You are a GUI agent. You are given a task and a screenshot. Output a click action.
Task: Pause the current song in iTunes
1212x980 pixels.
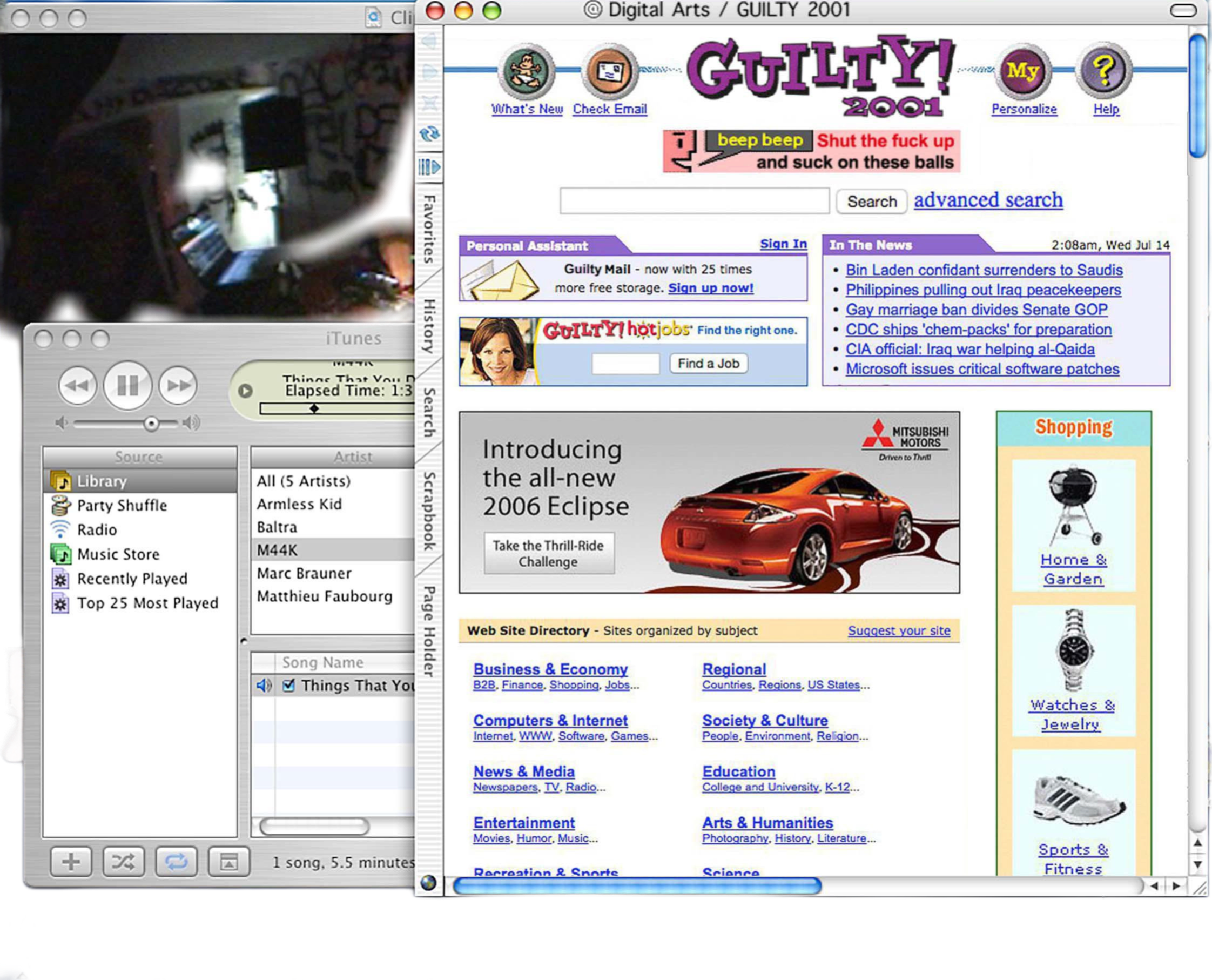128,386
